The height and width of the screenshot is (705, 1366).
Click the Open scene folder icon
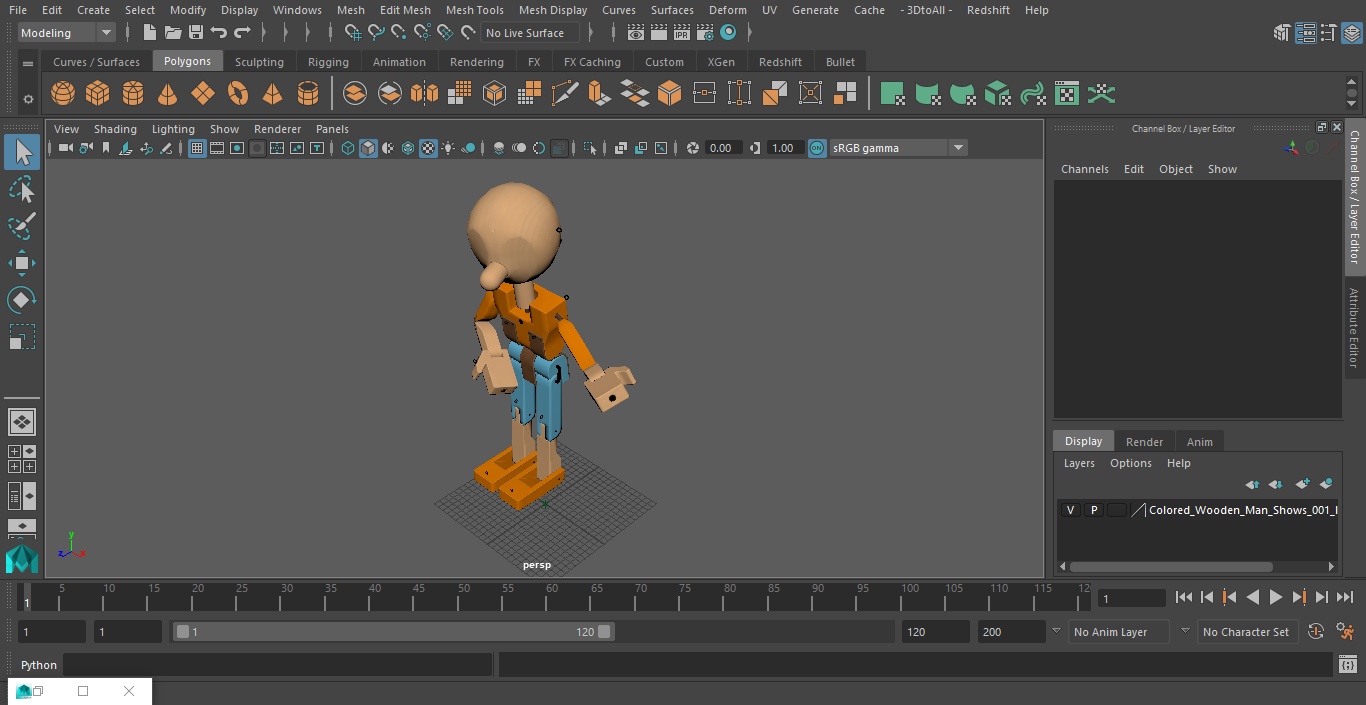click(173, 33)
